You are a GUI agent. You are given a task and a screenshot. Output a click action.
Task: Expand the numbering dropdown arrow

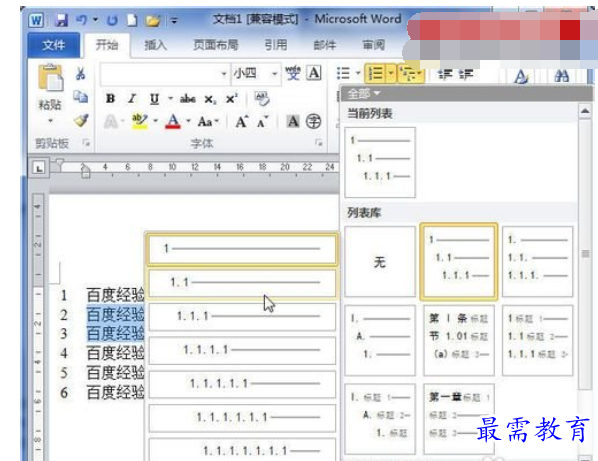coord(391,73)
